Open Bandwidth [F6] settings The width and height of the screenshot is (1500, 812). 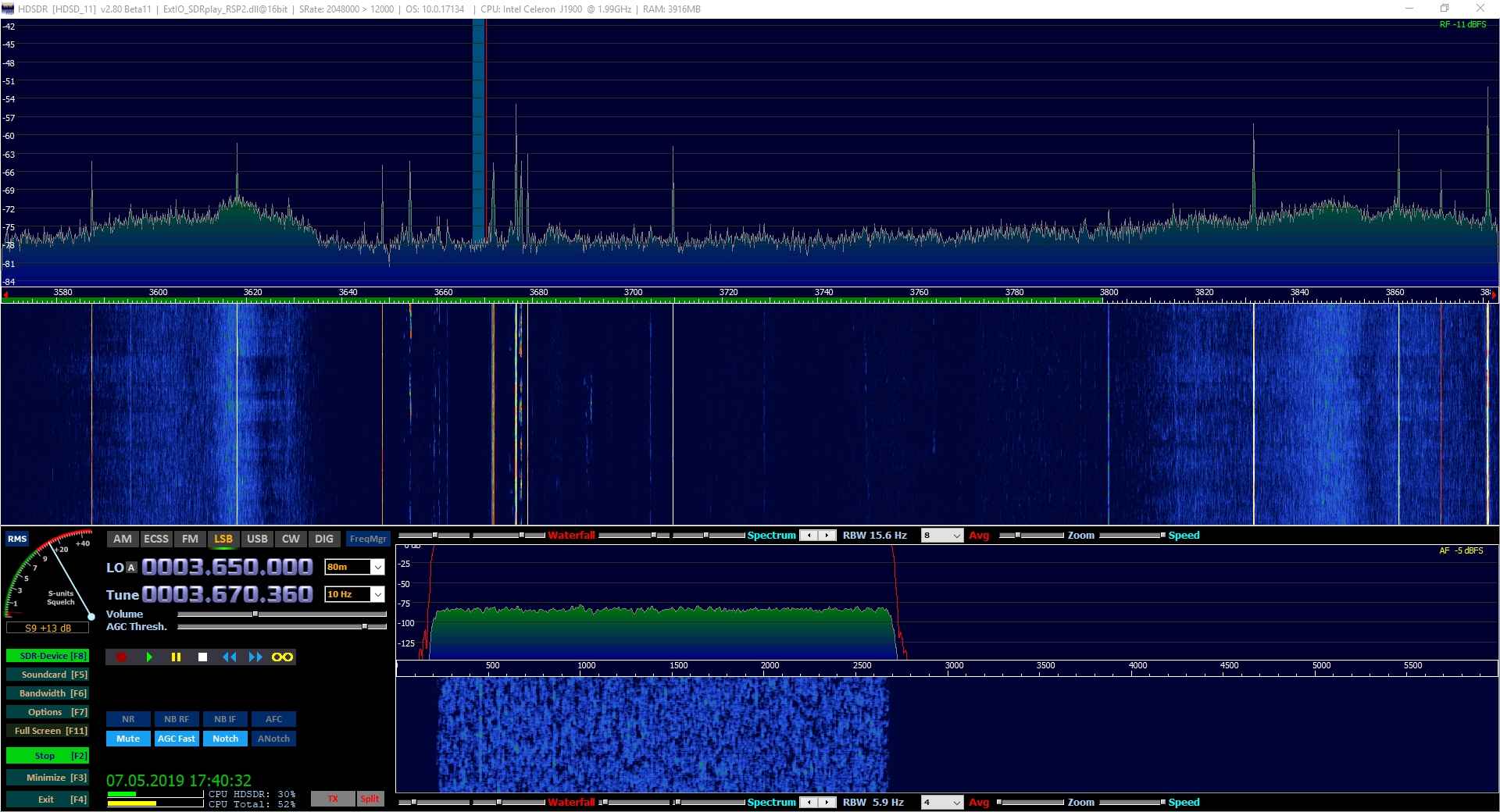click(48, 693)
